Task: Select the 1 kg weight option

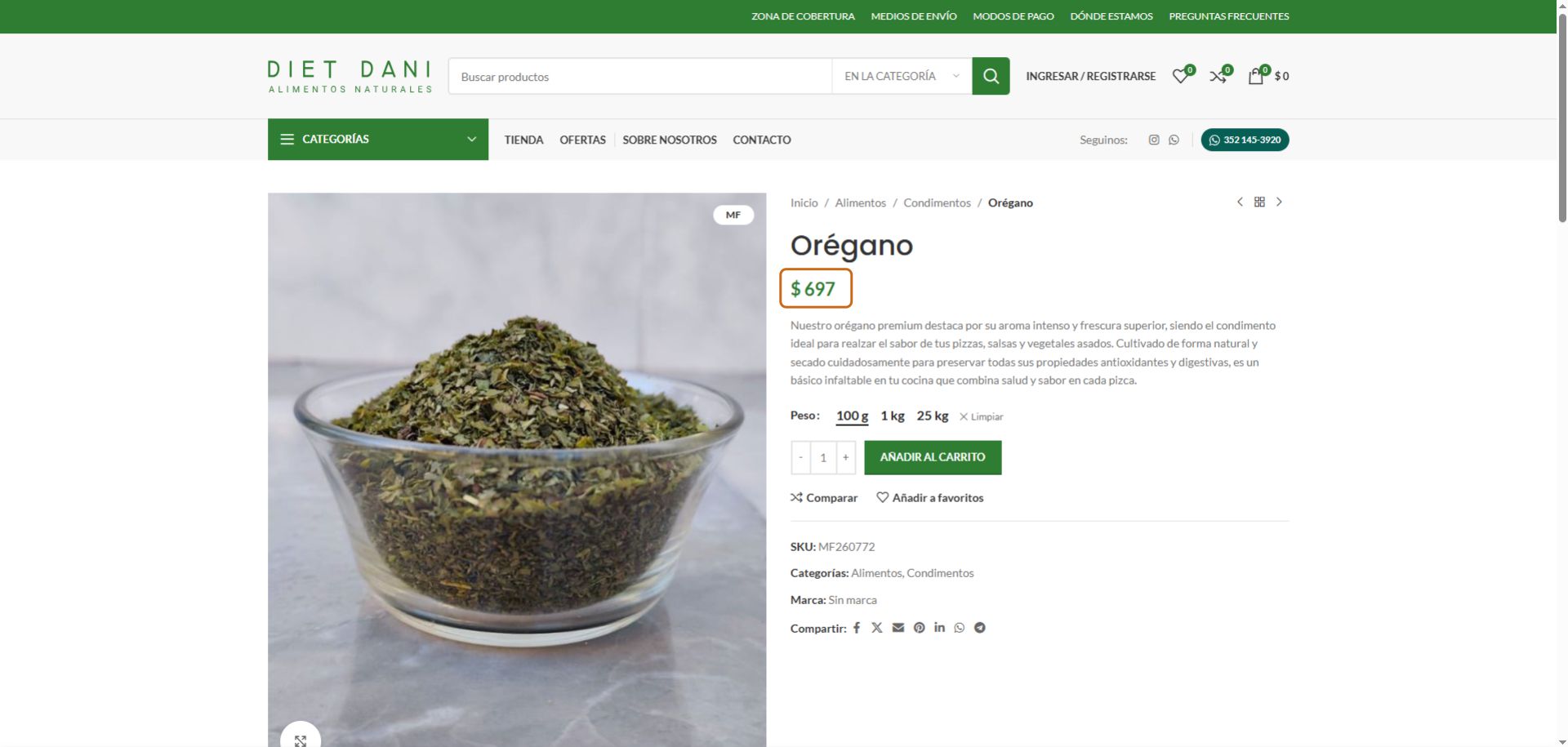Action: [893, 416]
